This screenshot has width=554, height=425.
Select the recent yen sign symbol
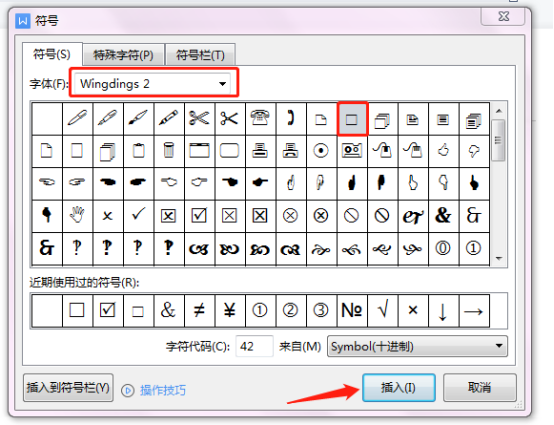pyautogui.click(x=229, y=311)
